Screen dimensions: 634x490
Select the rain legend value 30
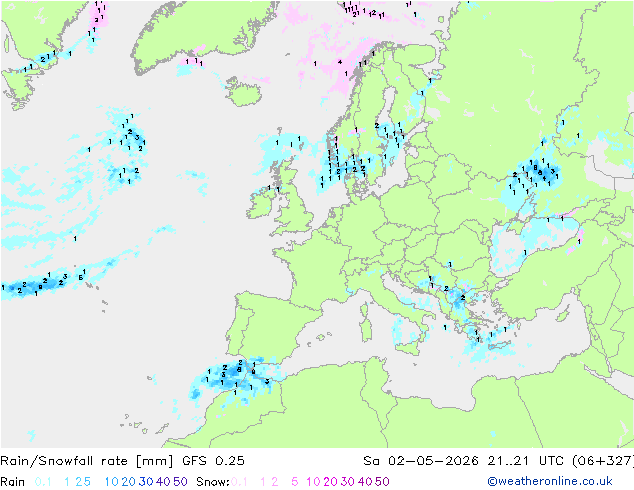[x=146, y=482]
